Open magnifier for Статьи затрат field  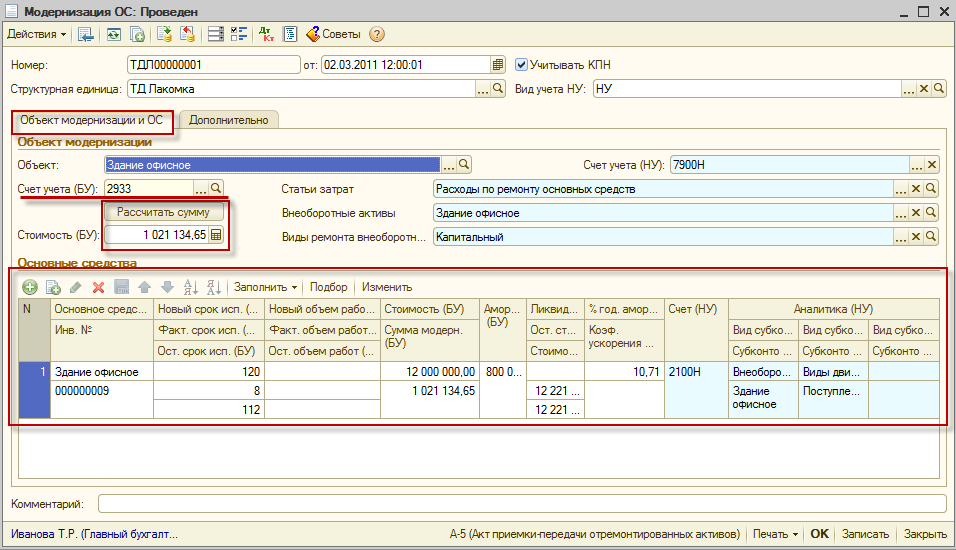pos(931,189)
